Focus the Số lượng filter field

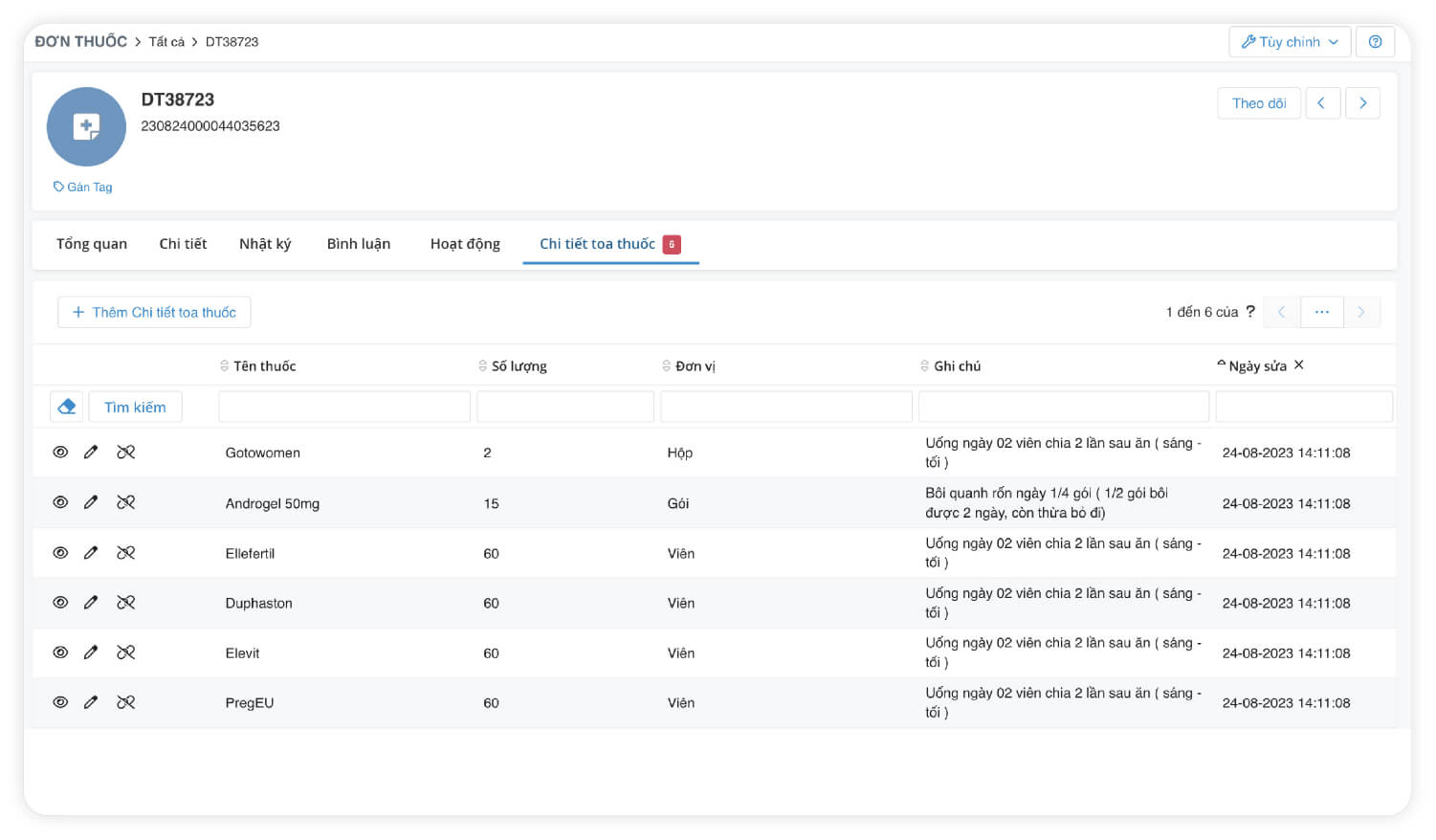[565, 407]
